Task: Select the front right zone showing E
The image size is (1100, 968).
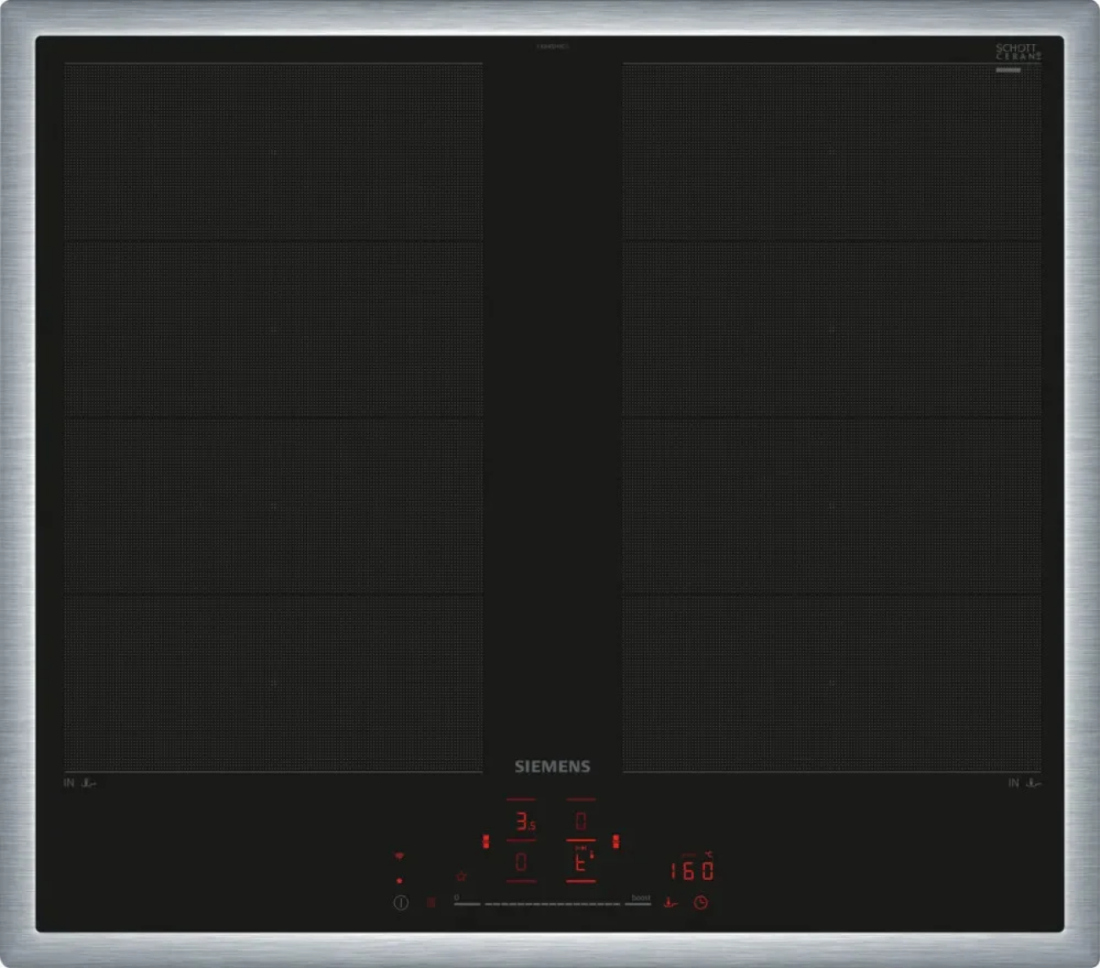Action: coord(581,862)
